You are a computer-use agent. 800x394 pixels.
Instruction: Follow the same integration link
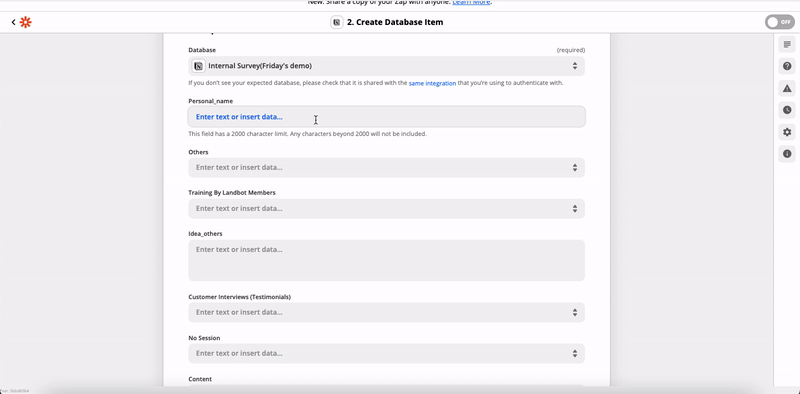point(432,83)
